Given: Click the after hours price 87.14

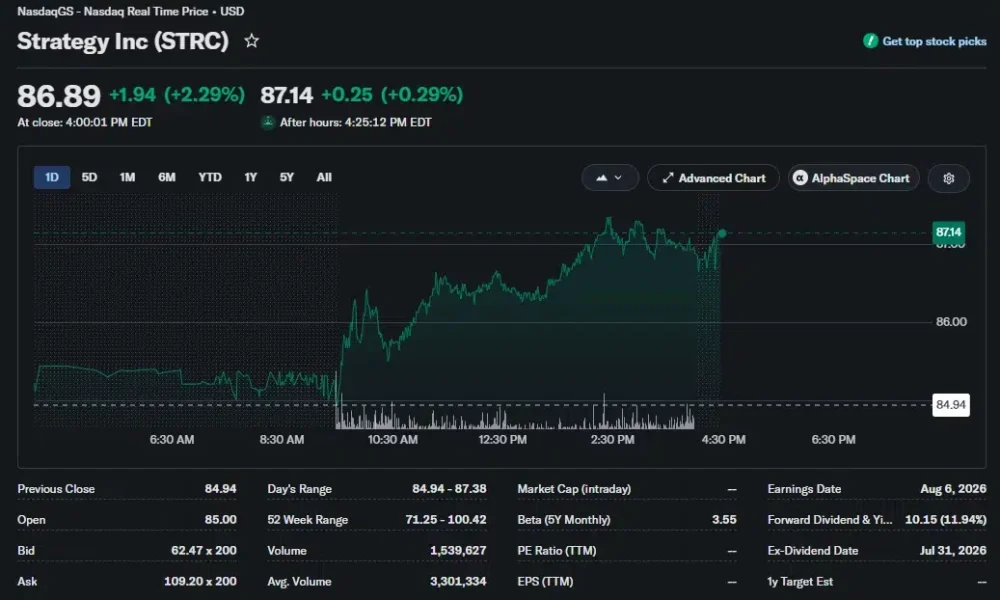Looking at the screenshot, I should [x=286, y=95].
